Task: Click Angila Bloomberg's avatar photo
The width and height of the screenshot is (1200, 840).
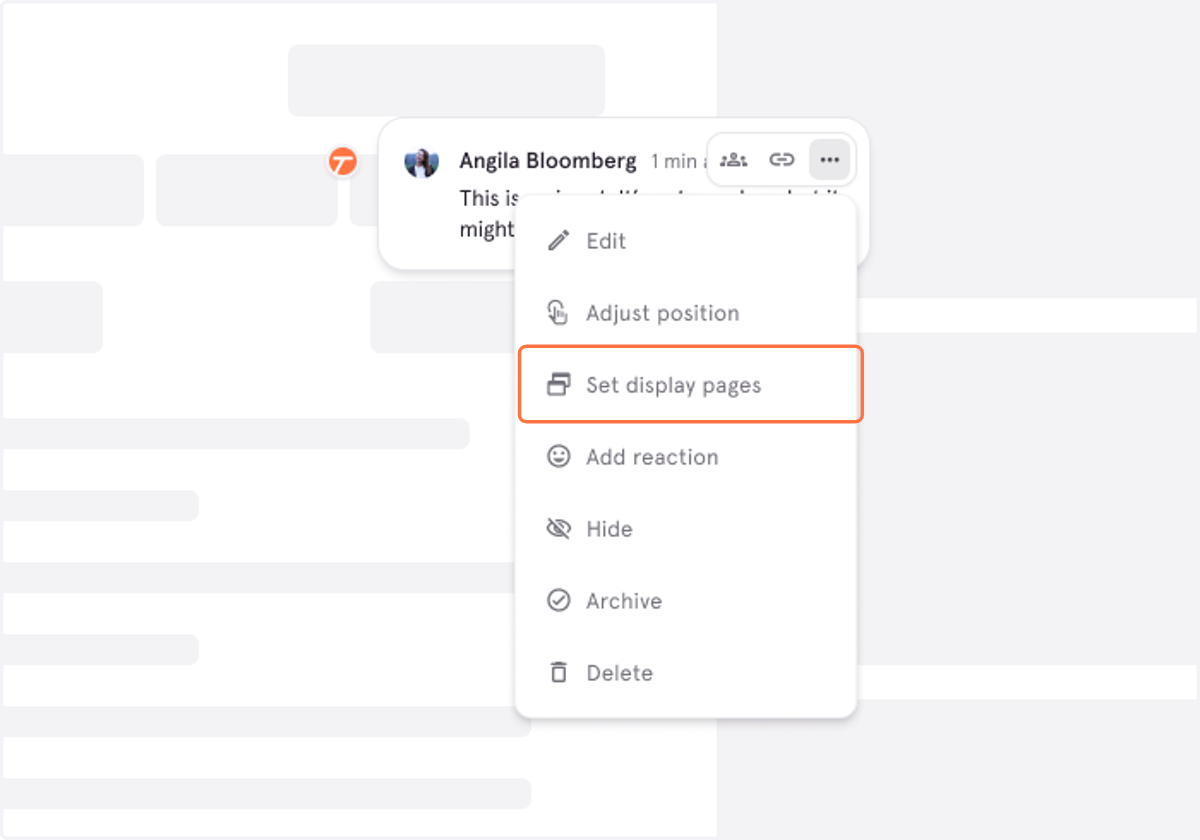Action: coord(422,162)
